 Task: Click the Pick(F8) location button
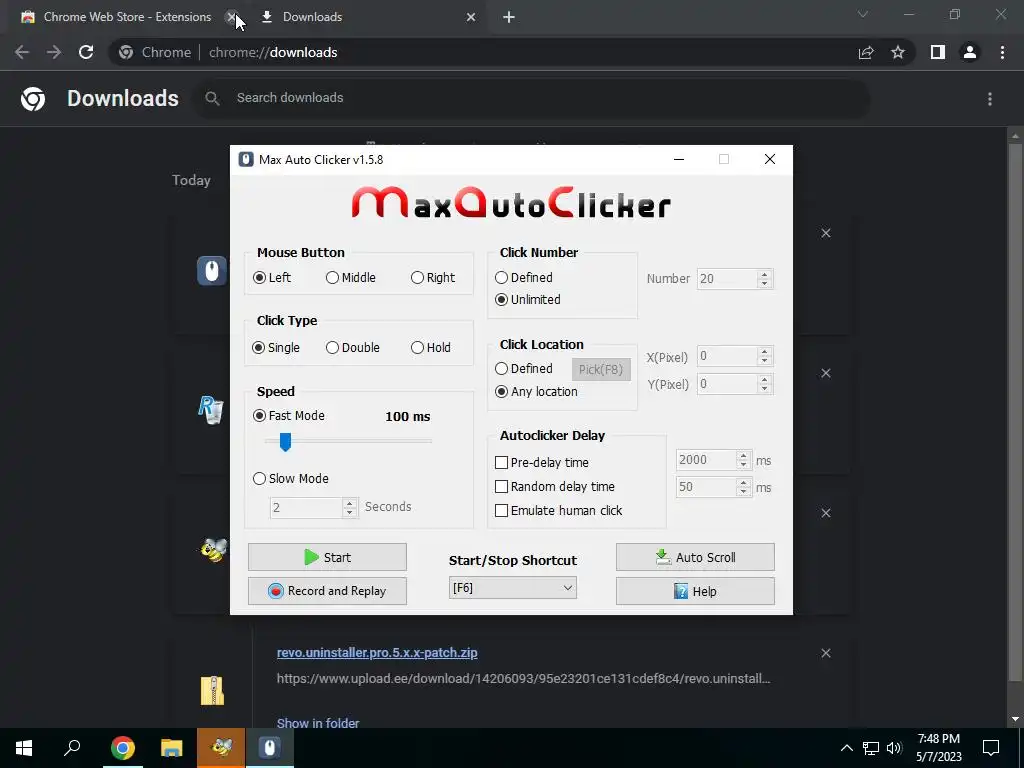point(601,370)
